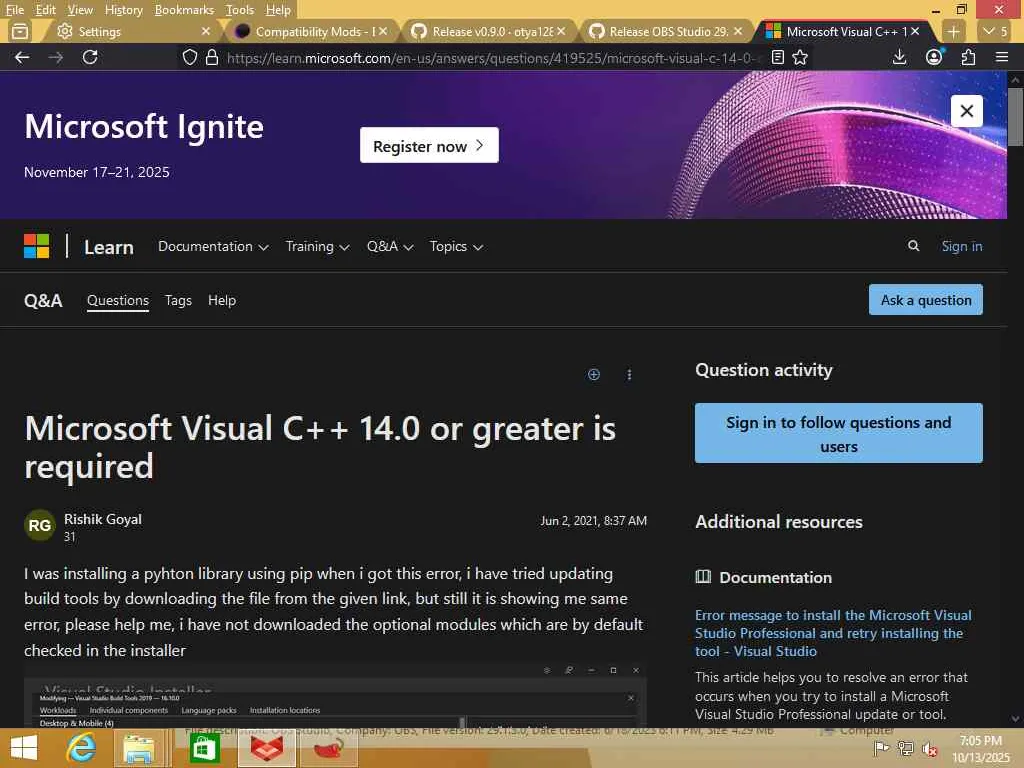The image size is (1024, 768).
Task: Open the site search magnifier
Action: (x=914, y=246)
